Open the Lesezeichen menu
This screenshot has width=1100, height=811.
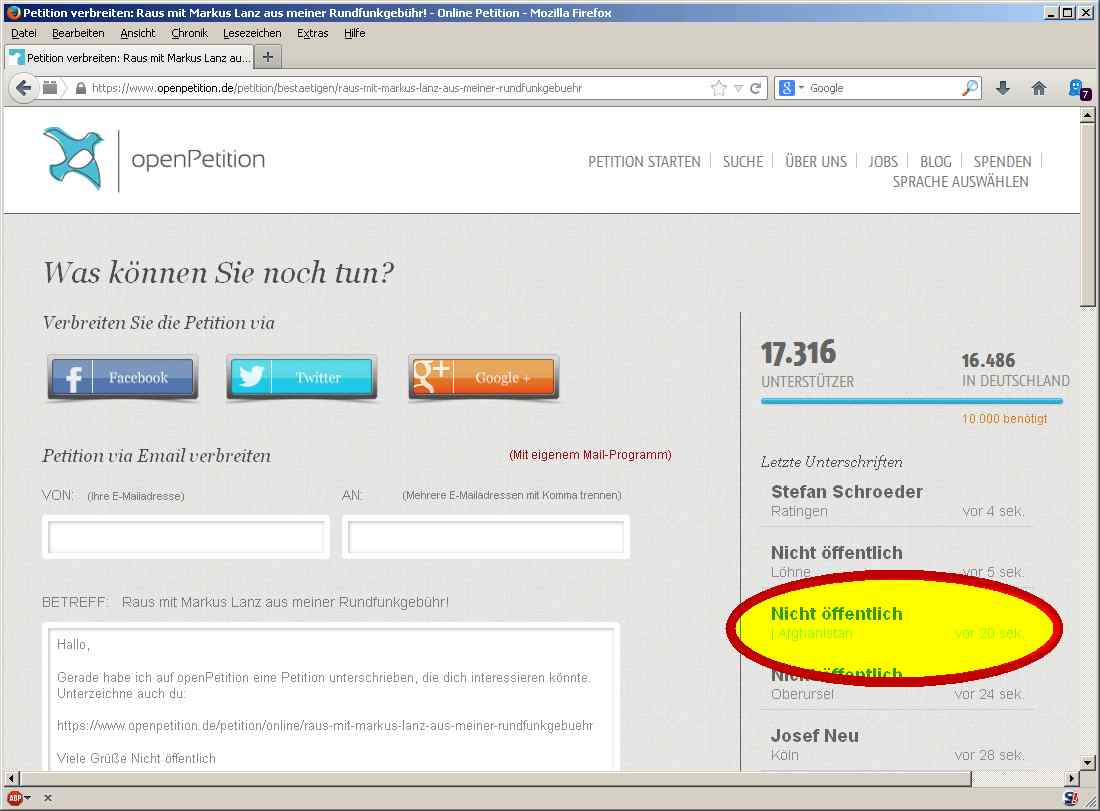click(252, 33)
